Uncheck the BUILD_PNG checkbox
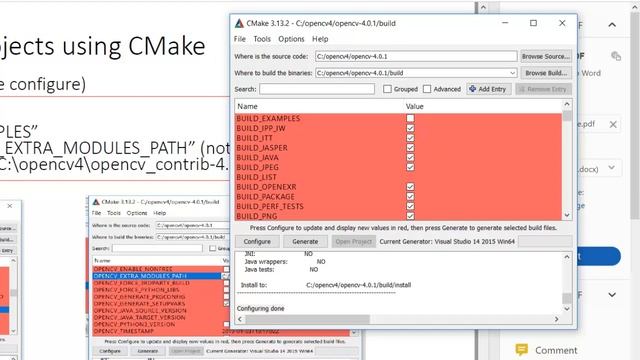640x360 pixels. 410,216
